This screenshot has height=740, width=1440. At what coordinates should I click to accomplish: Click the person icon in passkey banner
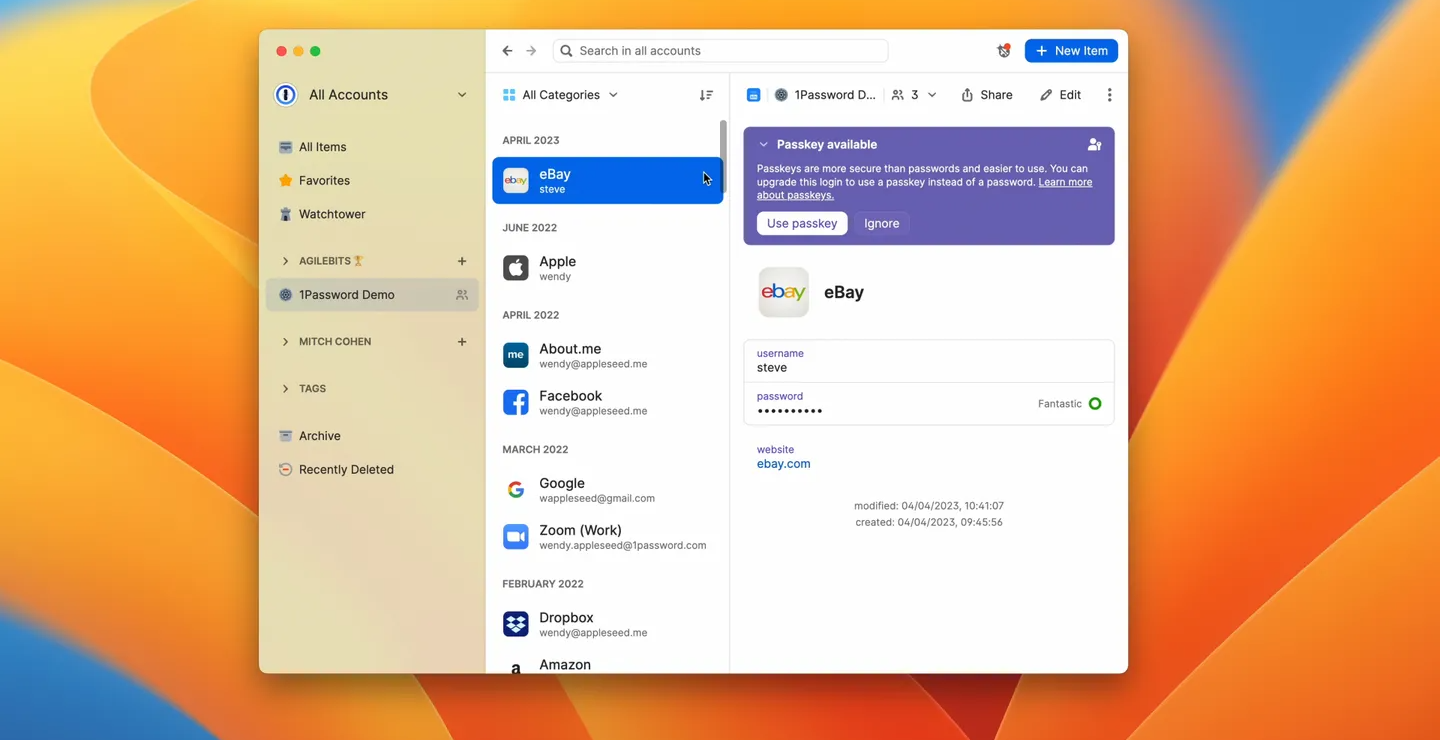[x=1094, y=145]
